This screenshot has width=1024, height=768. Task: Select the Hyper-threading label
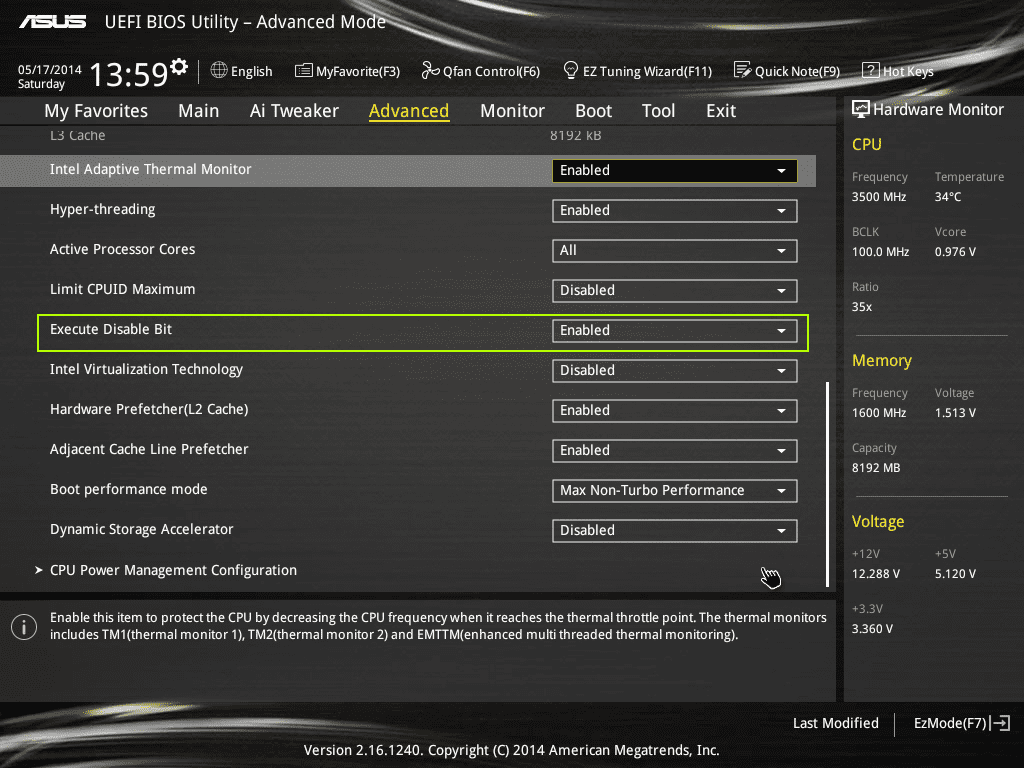pyautogui.click(x=103, y=210)
